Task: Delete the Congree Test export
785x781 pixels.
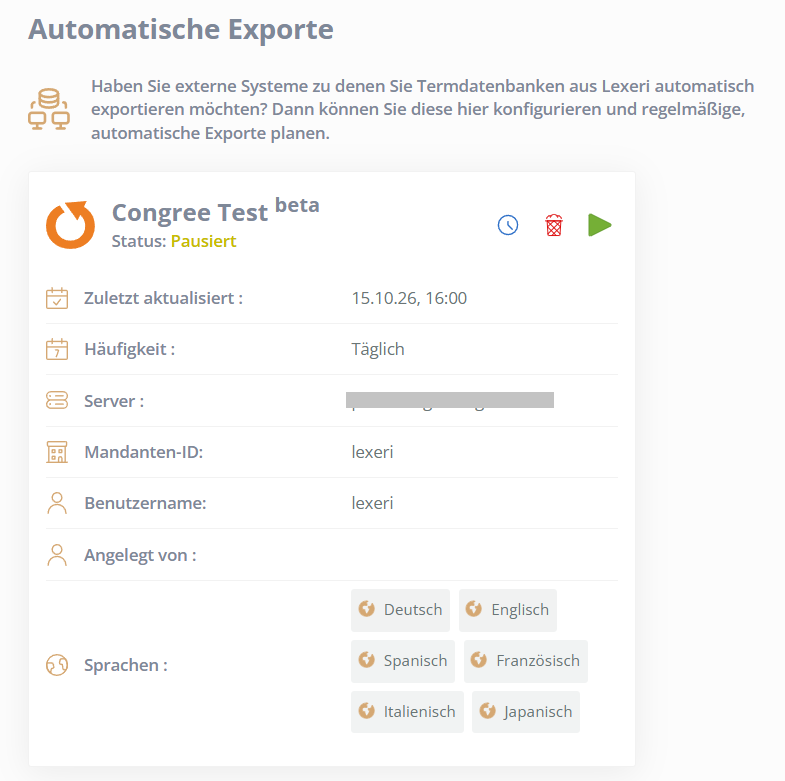Action: pyautogui.click(x=554, y=225)
